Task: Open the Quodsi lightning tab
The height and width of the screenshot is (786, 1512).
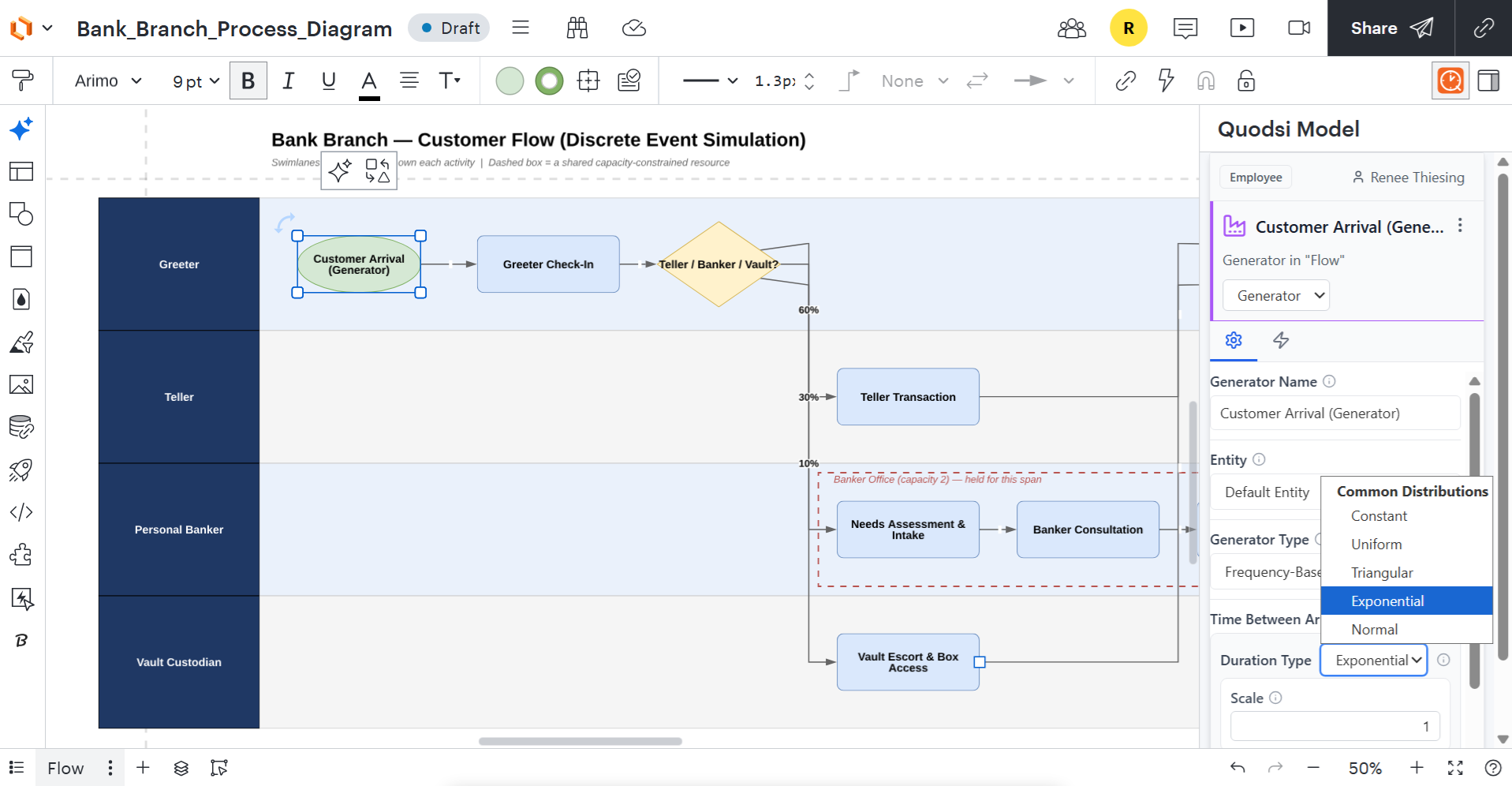Action: [x=1281, y=340]
